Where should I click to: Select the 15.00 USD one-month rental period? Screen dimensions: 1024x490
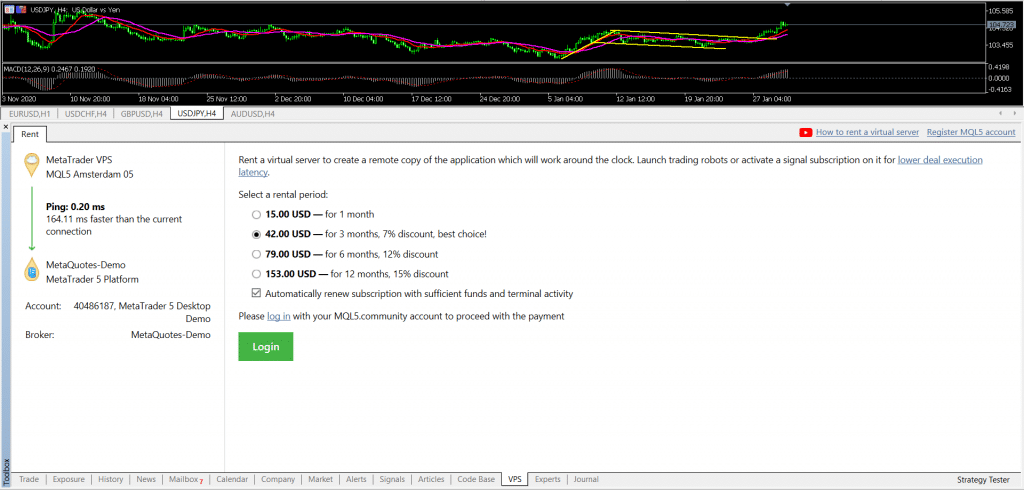256,214
